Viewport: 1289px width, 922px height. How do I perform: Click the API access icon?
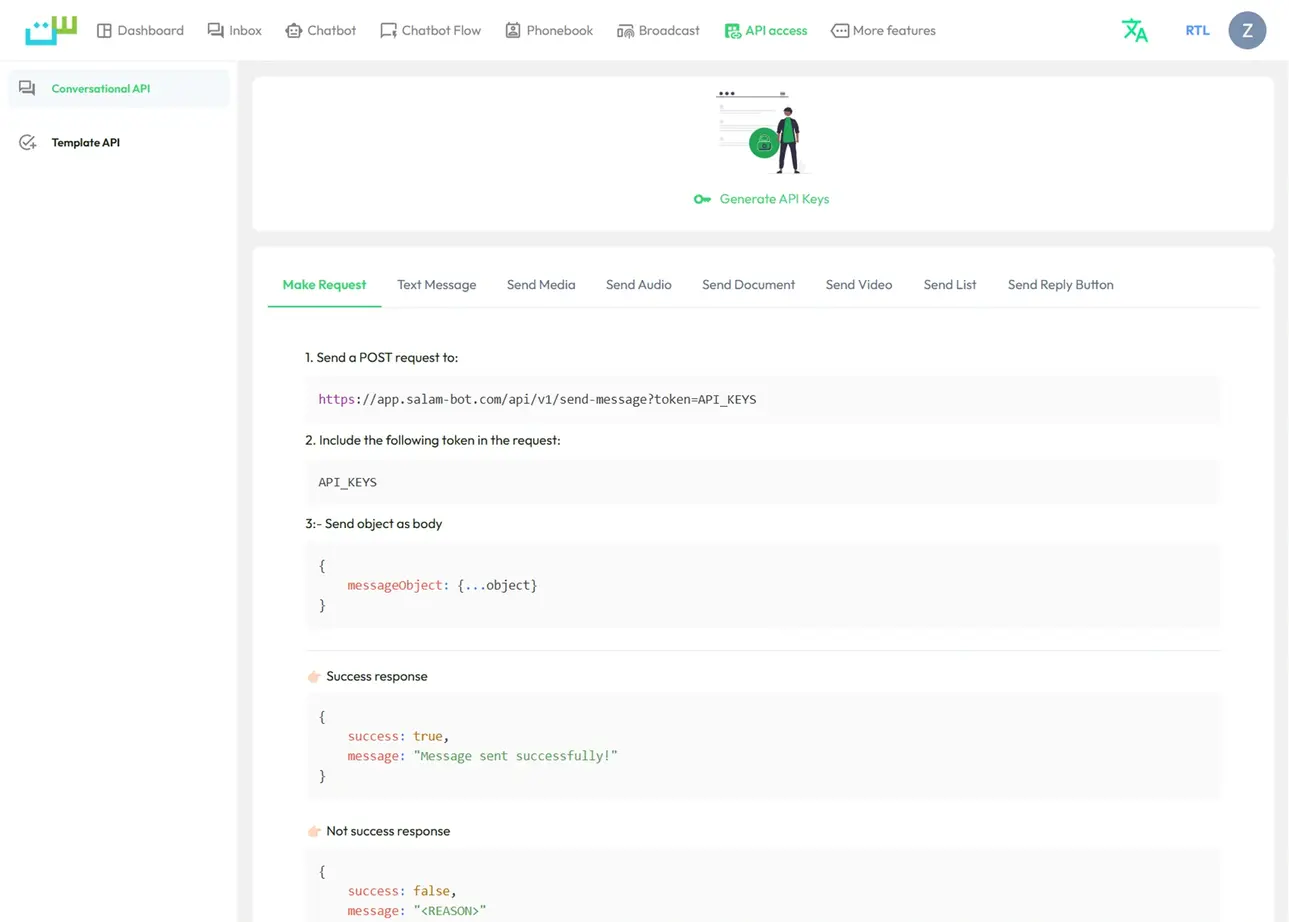pos(732,31)
